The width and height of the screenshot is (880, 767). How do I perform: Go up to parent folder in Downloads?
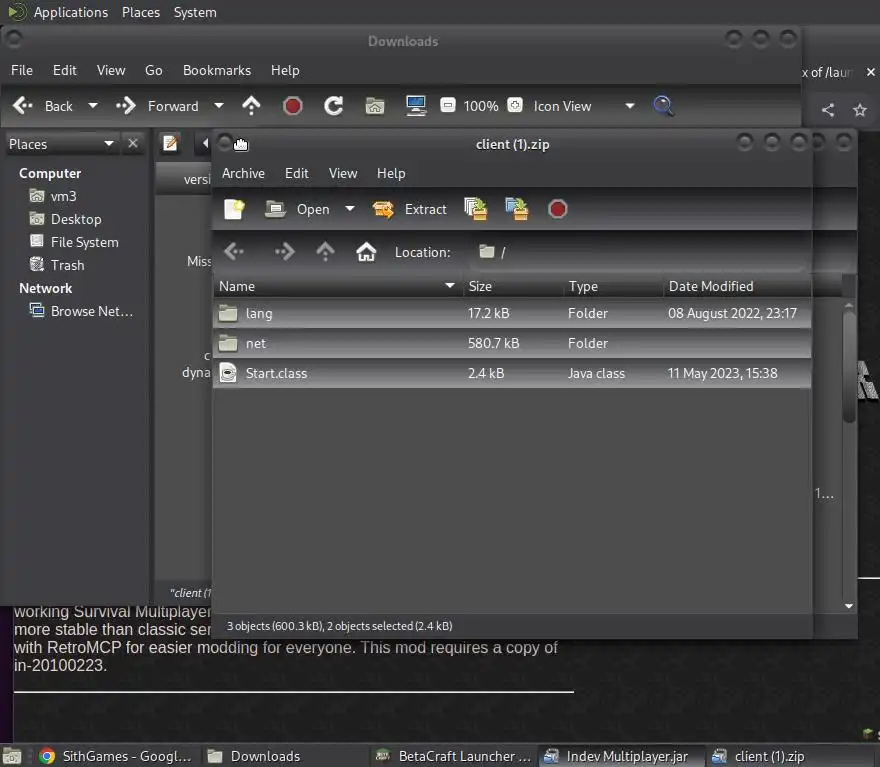click(251, 106)
